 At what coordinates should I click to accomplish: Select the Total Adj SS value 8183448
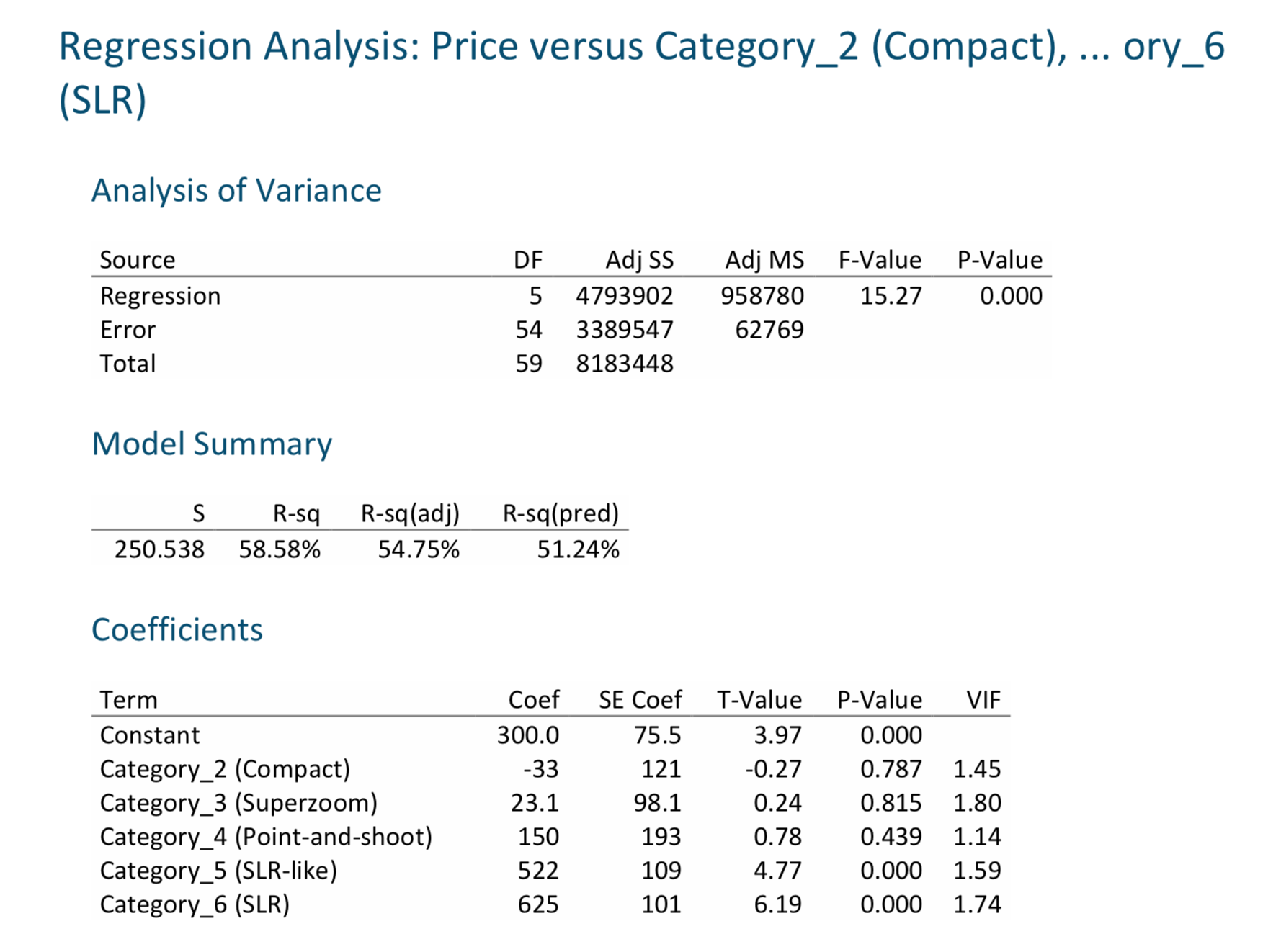coord(624,364)
